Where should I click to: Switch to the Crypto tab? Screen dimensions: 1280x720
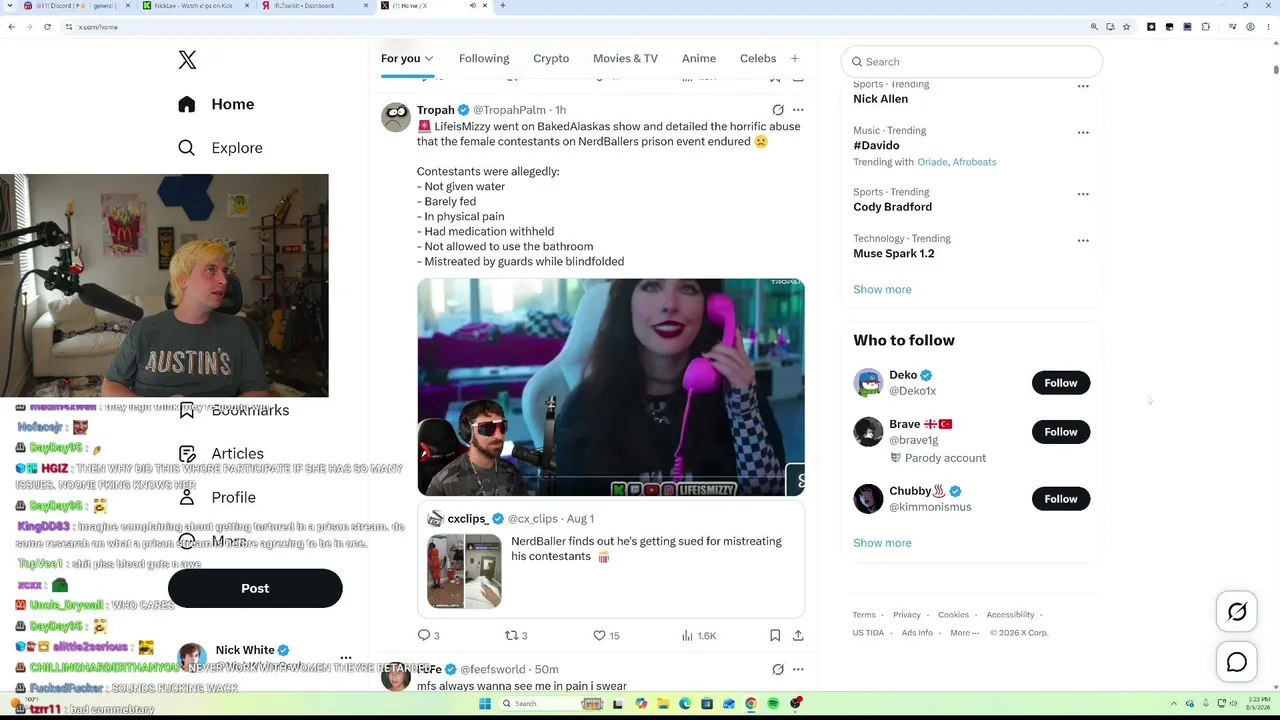551,58
